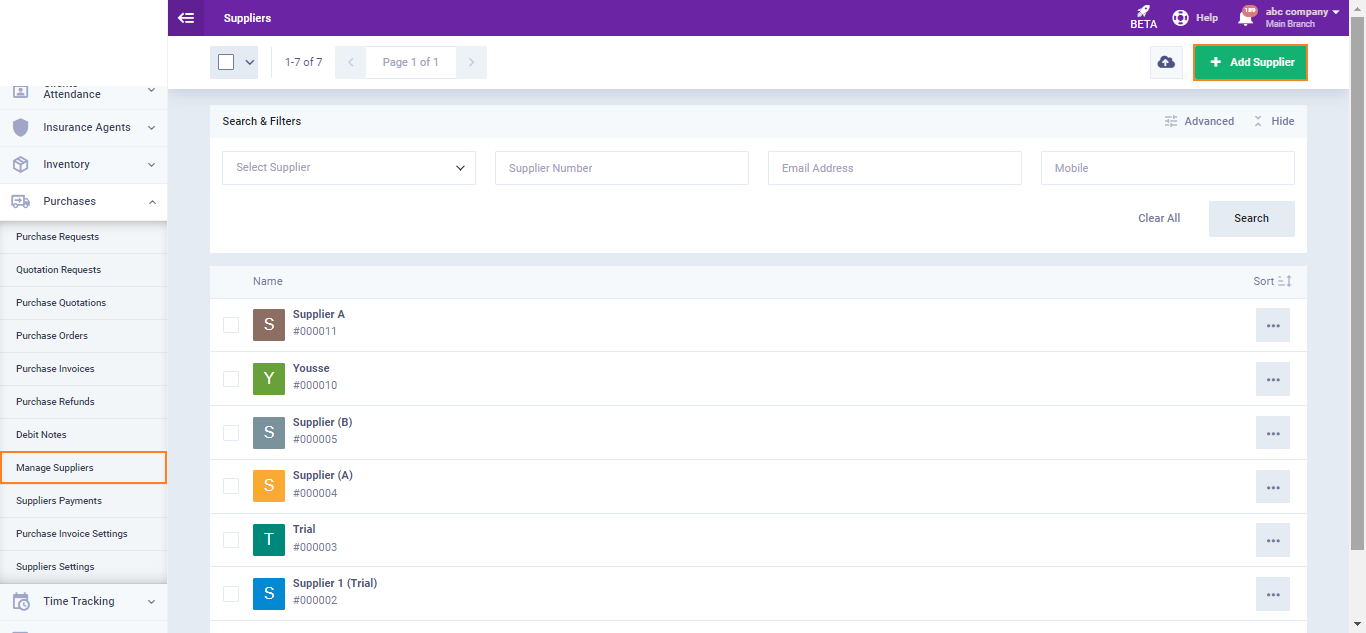This screenshot has height=633, width=1366.
Task: Tick the checkbox for Supplier A #000011
Action: coord(231,325)
